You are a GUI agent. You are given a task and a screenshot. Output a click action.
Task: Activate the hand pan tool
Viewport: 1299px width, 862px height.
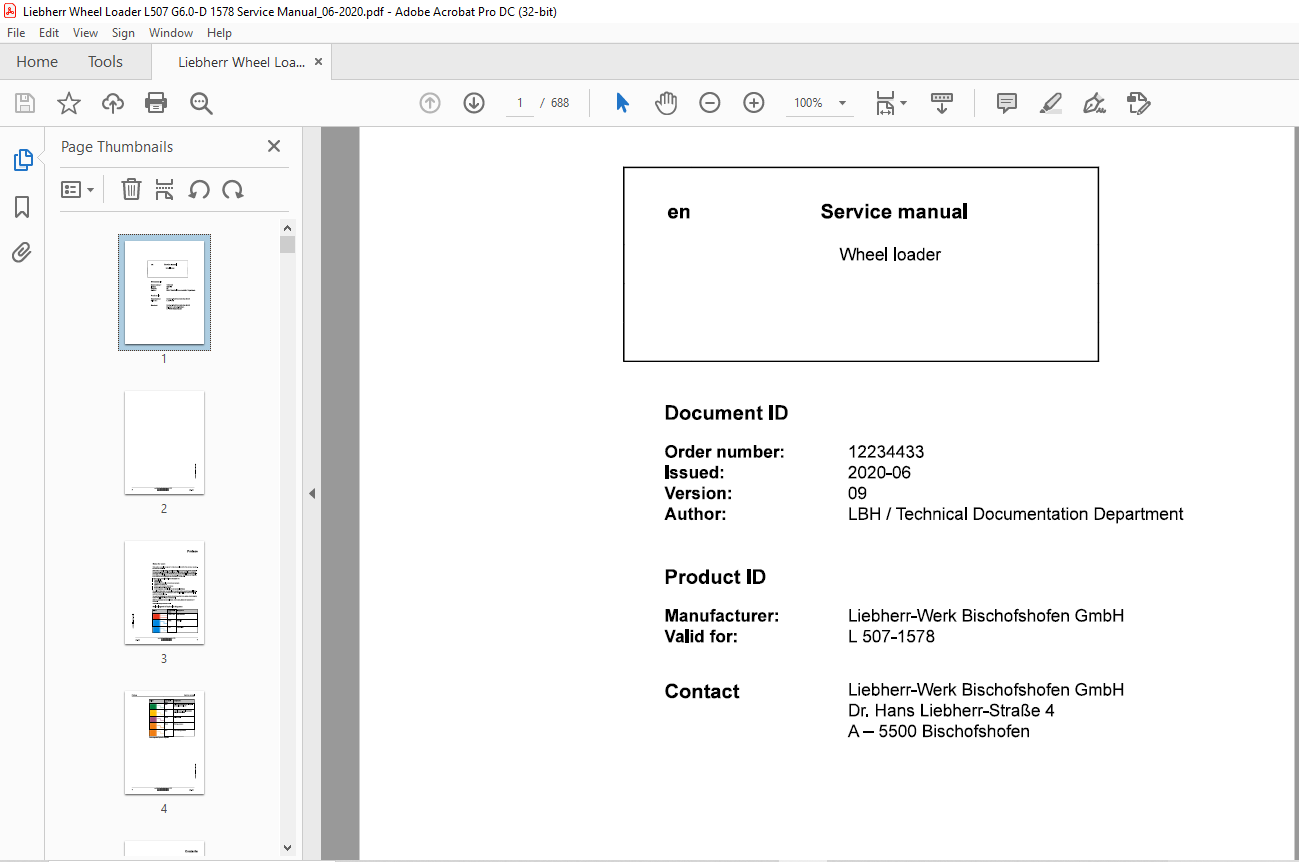666,103
